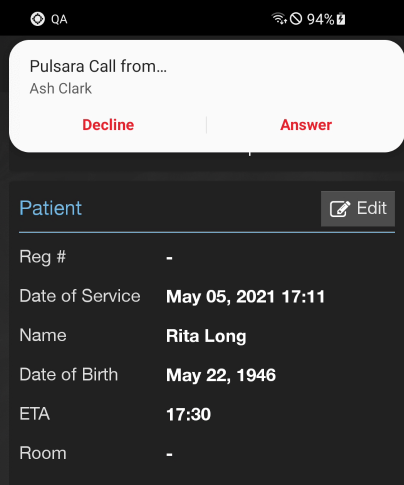Viewport: 404px width, 485px height.
Task: Tap the Pulsara QA status bar icon
Action: (x=38, y=19)
